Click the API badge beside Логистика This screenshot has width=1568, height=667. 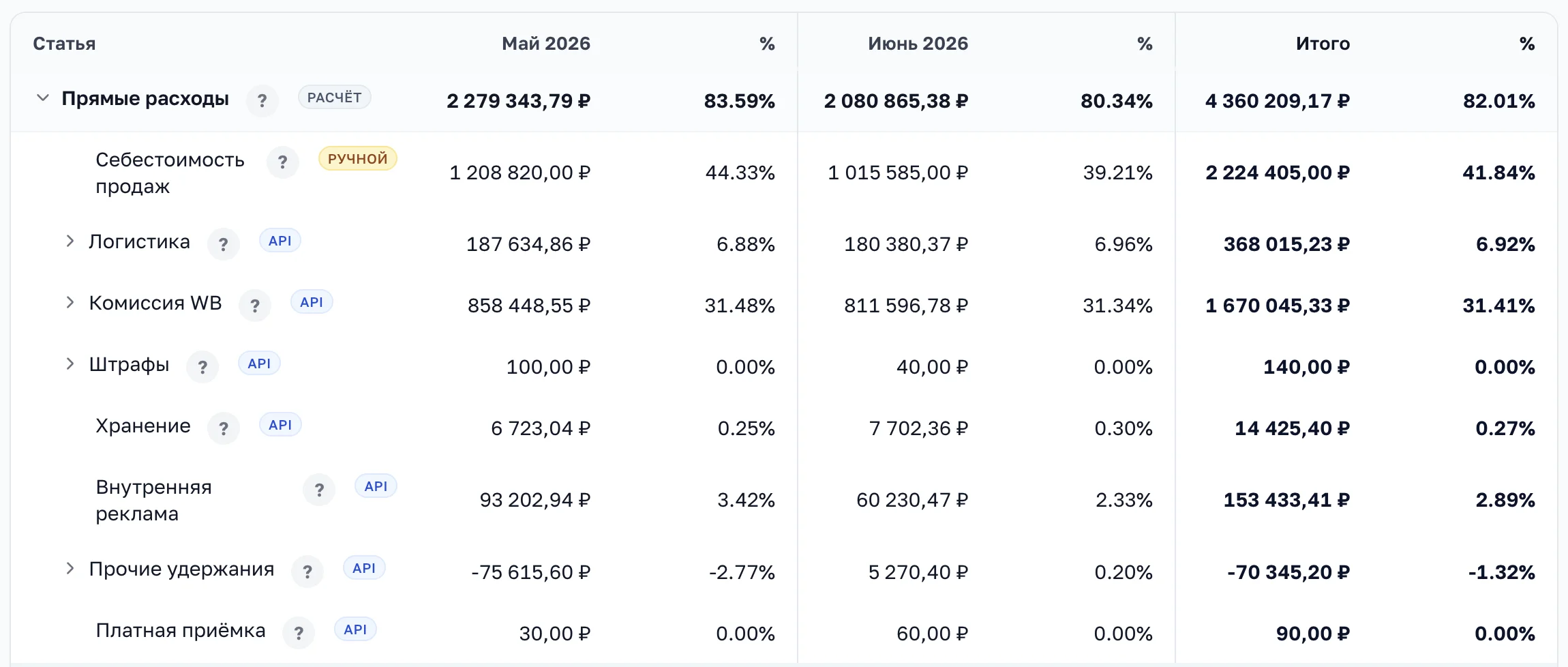280,240
